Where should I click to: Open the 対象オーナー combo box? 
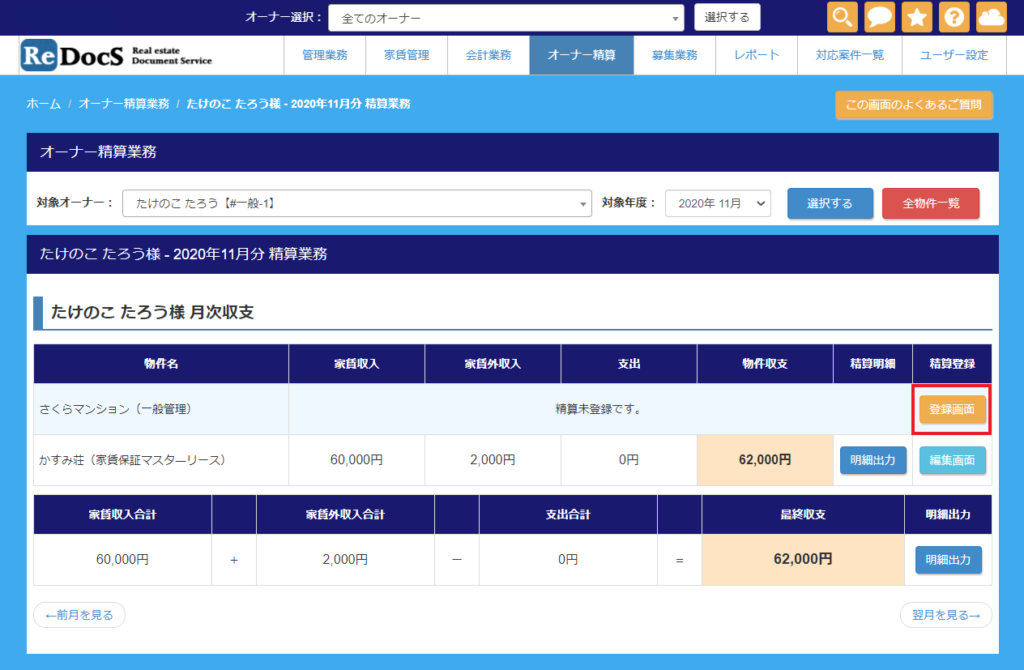[357, 203]
